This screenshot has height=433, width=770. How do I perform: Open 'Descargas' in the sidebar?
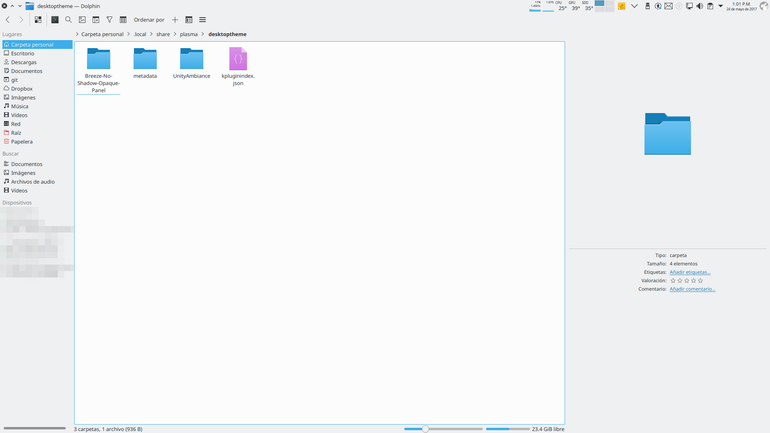click(x=37, y=62)
